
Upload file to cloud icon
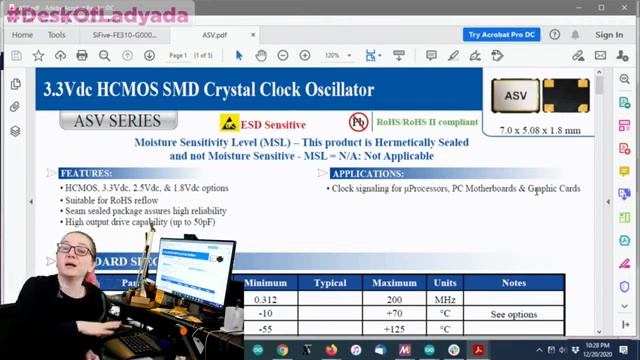[60, 56]
